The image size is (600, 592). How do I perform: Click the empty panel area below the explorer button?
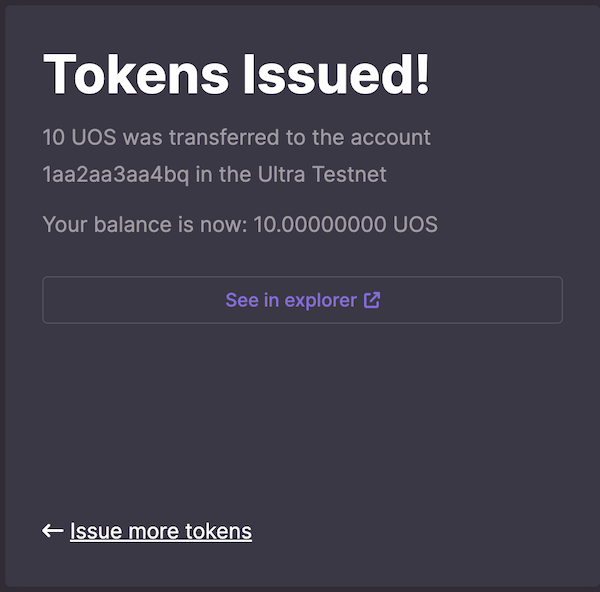(x=302, y=413)
